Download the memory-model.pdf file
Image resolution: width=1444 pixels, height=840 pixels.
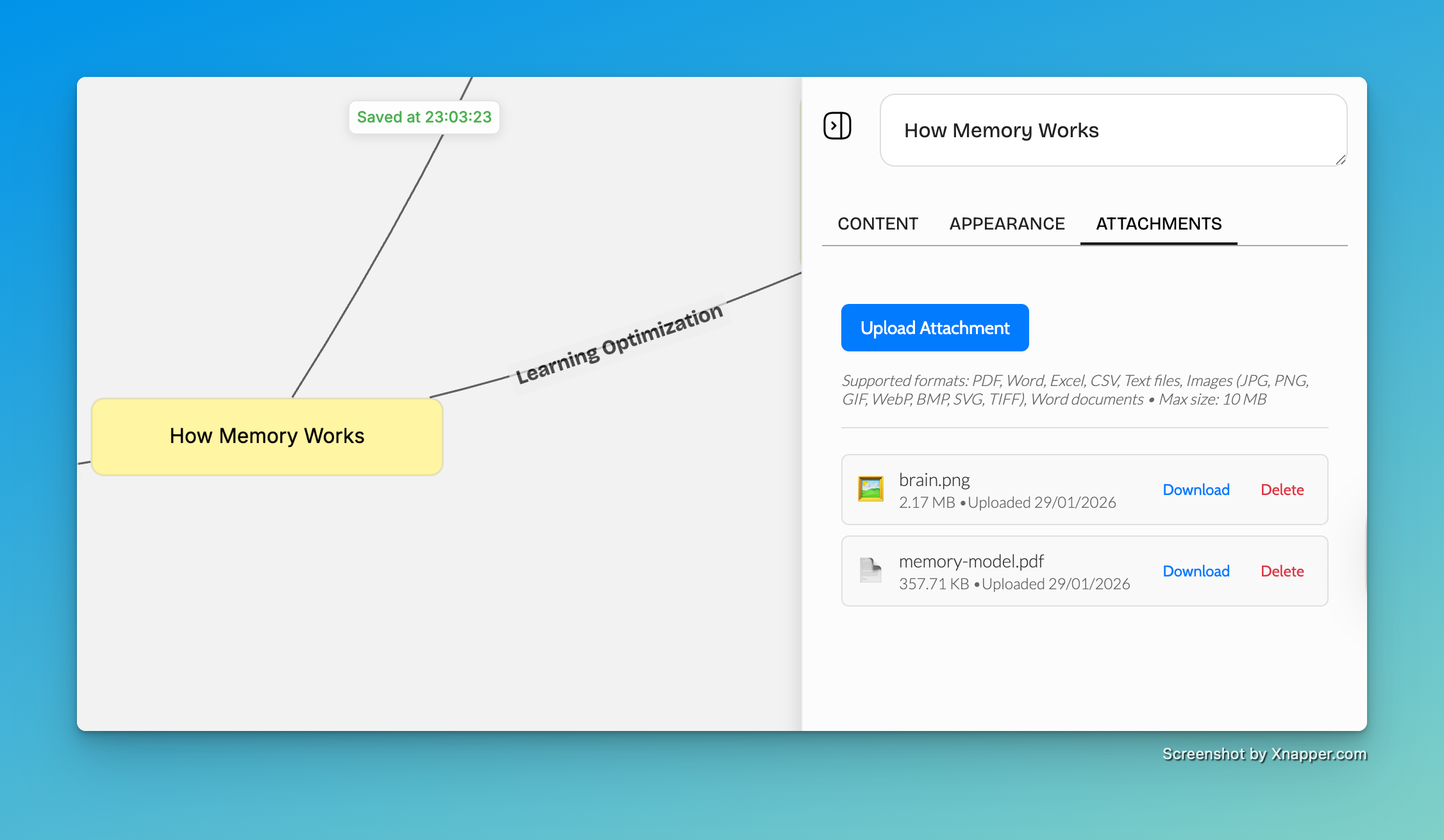click(1196, 571)
